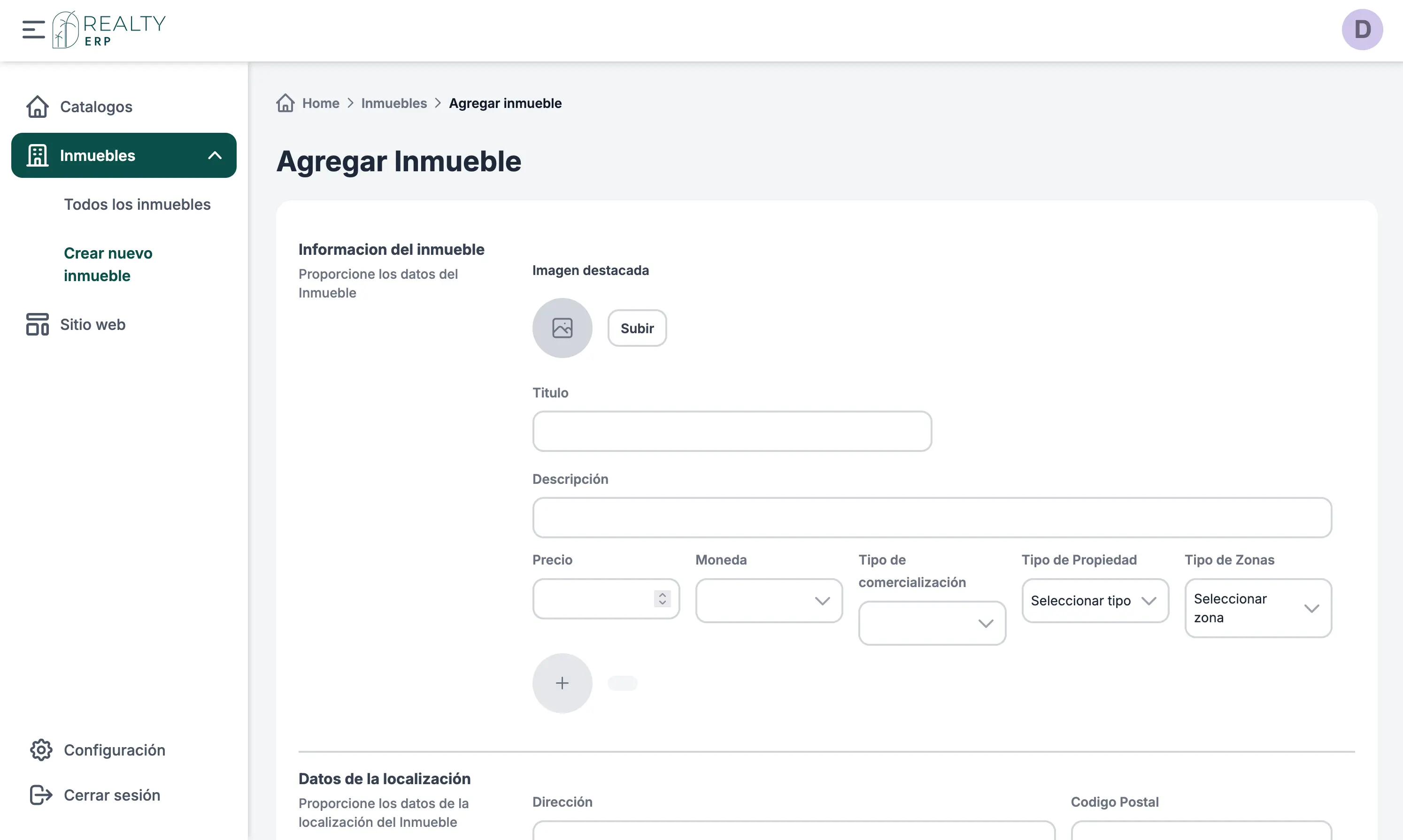Click the Precio number stepper arrows

coord(662,599)
